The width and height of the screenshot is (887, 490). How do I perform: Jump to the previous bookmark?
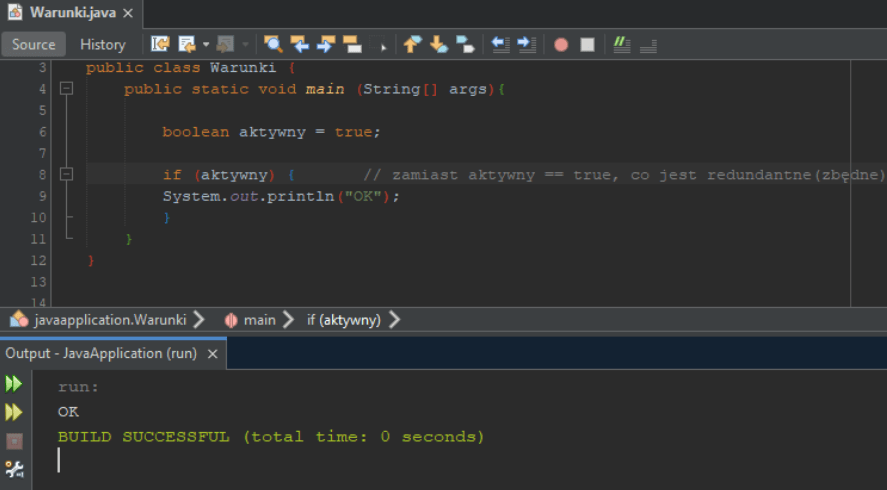click(412, 44)
